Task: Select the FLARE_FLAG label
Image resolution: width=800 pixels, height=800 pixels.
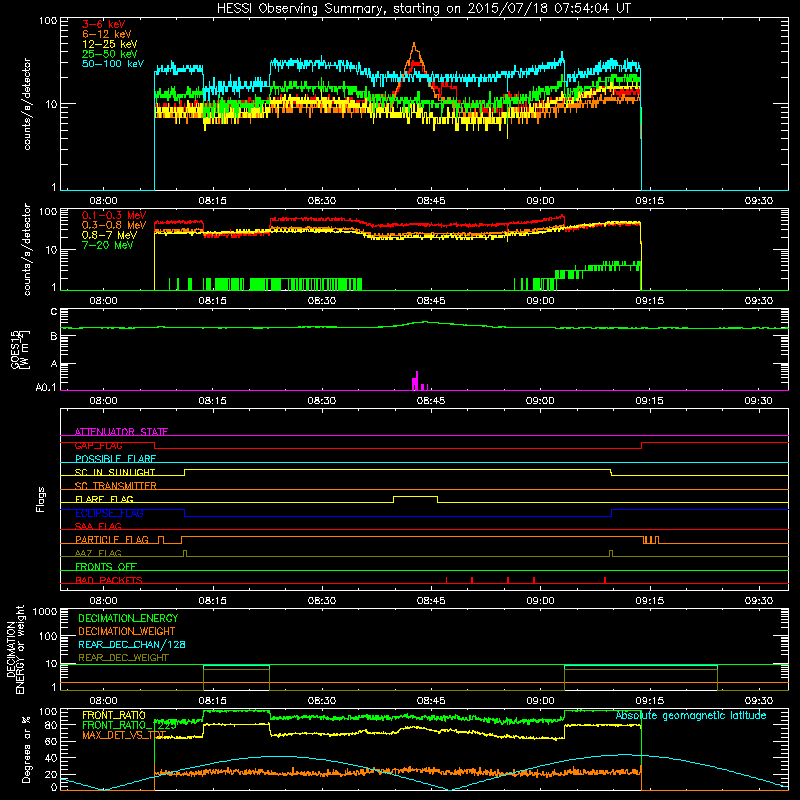Action: 104,499
